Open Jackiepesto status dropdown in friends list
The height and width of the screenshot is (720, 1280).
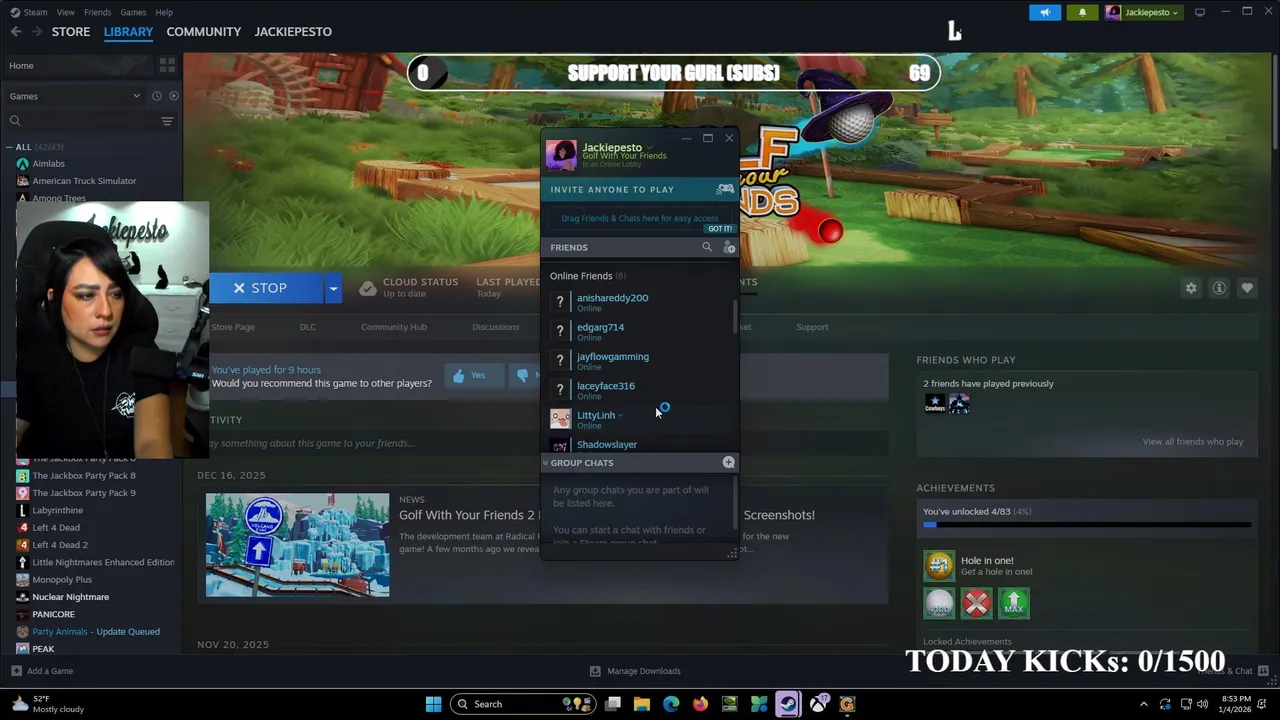point(649,148)
